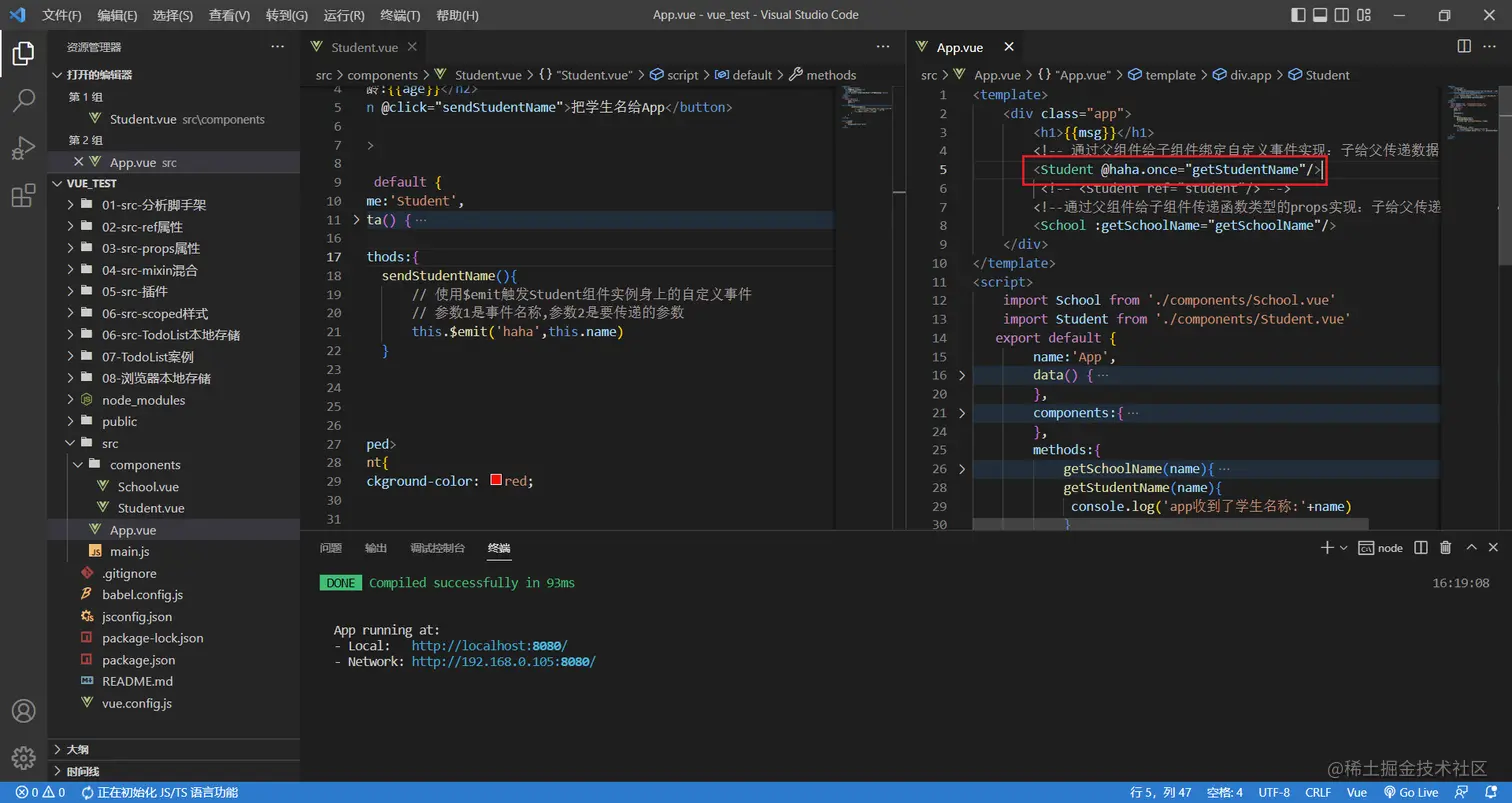Click Go Live in status bar
The image size is (1512, 803).
(1410, 792)
